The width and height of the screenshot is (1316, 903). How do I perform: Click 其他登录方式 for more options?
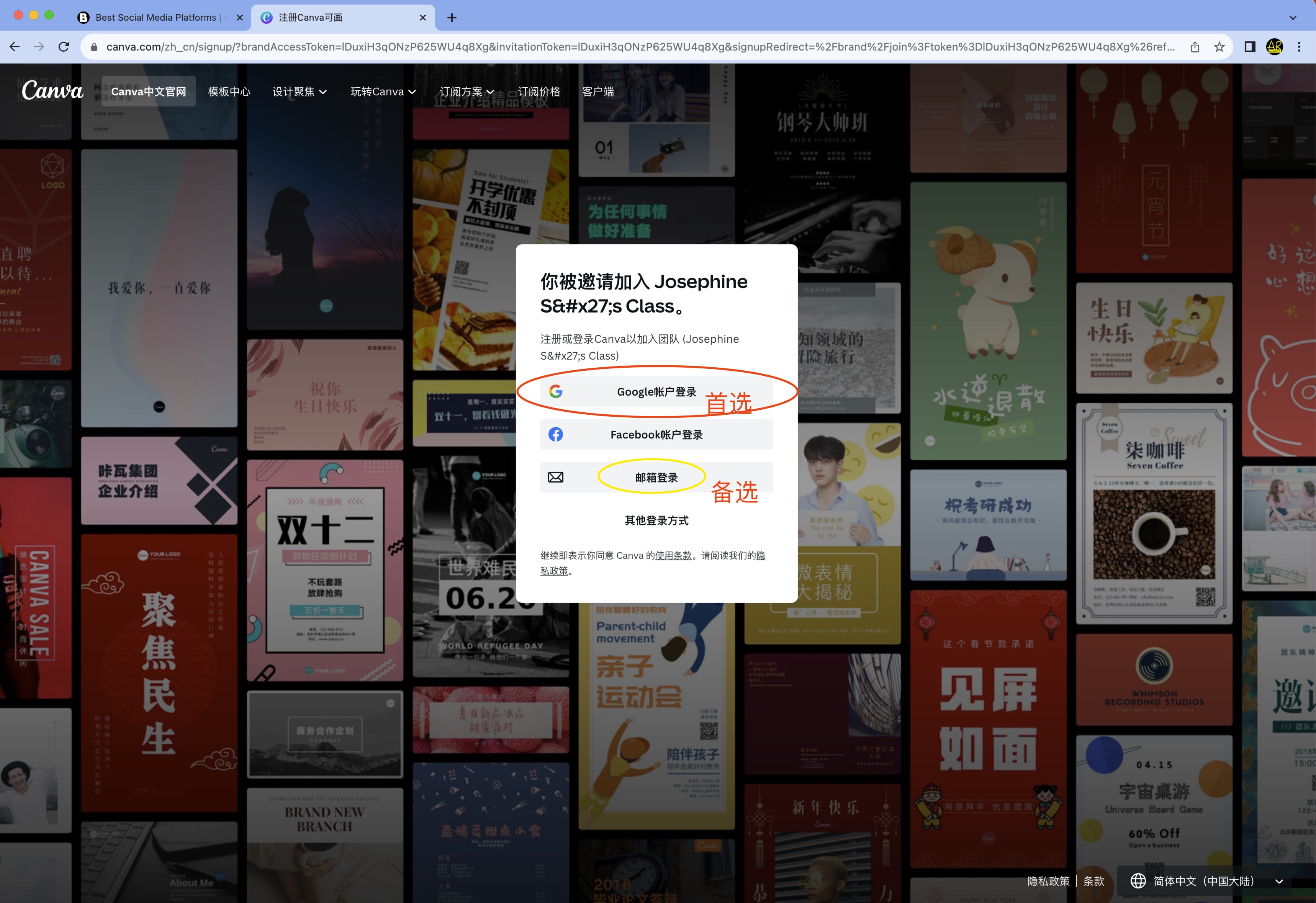(656, 520)
